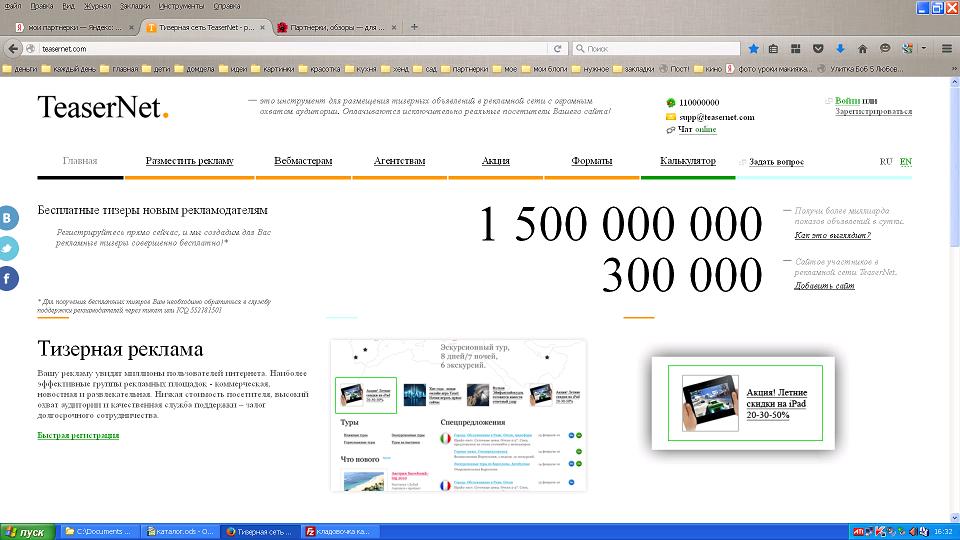Open 'Калькулятор' navigation item

click(x=688, y=161)
